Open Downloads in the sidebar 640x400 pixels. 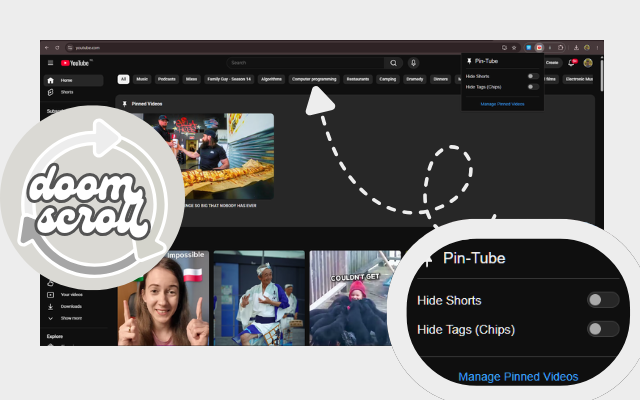pos(73,307)
